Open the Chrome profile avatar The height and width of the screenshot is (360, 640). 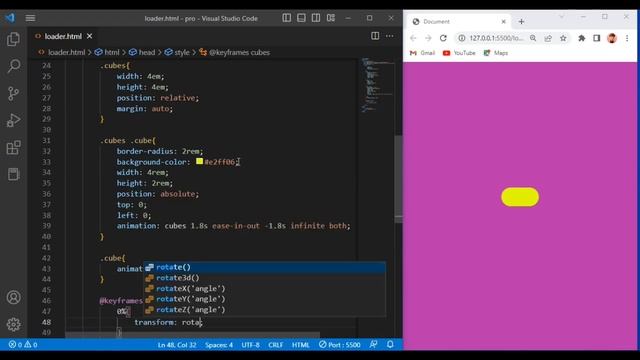tap(612, 38)
